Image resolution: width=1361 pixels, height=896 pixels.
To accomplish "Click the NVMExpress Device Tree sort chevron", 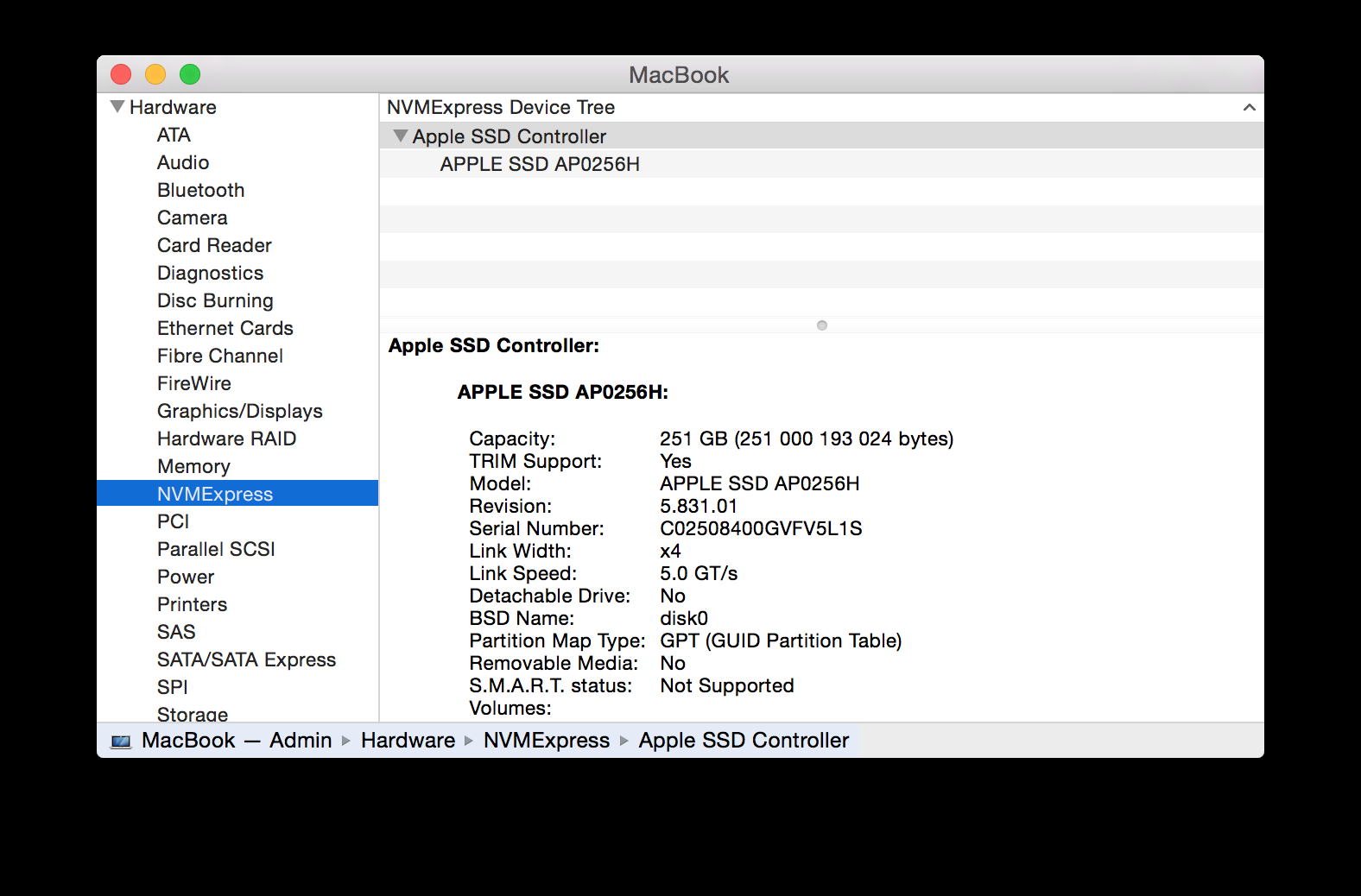I will click(1249, 108).
